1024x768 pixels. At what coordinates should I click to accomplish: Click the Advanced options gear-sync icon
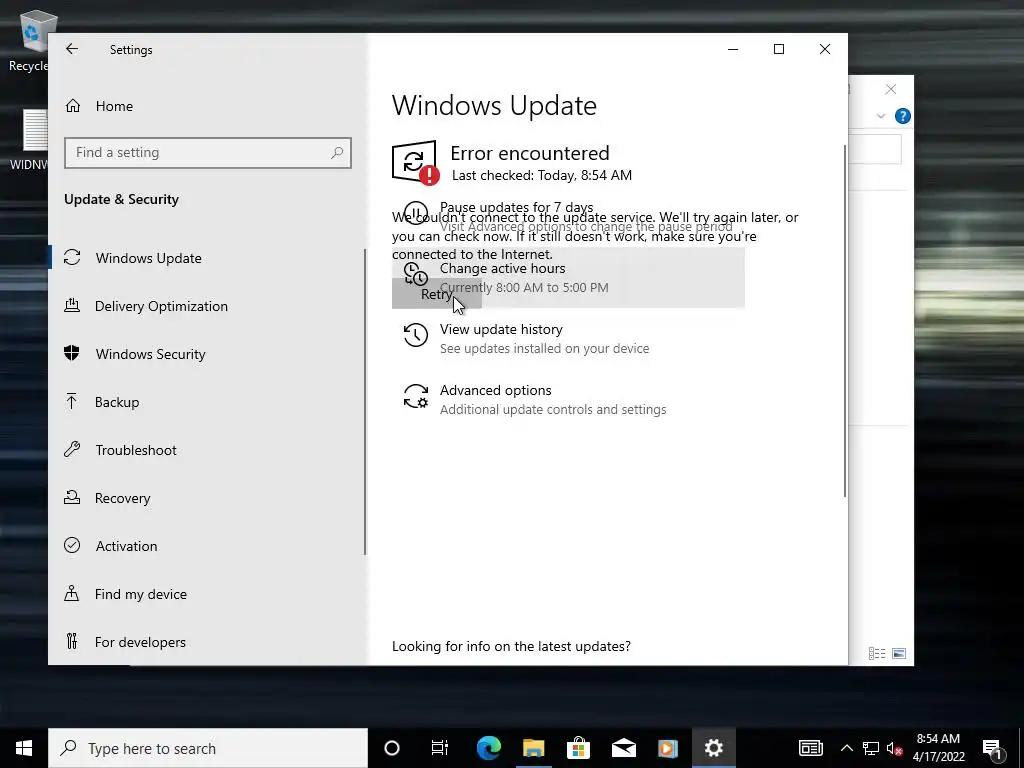[x=415, y=396]
